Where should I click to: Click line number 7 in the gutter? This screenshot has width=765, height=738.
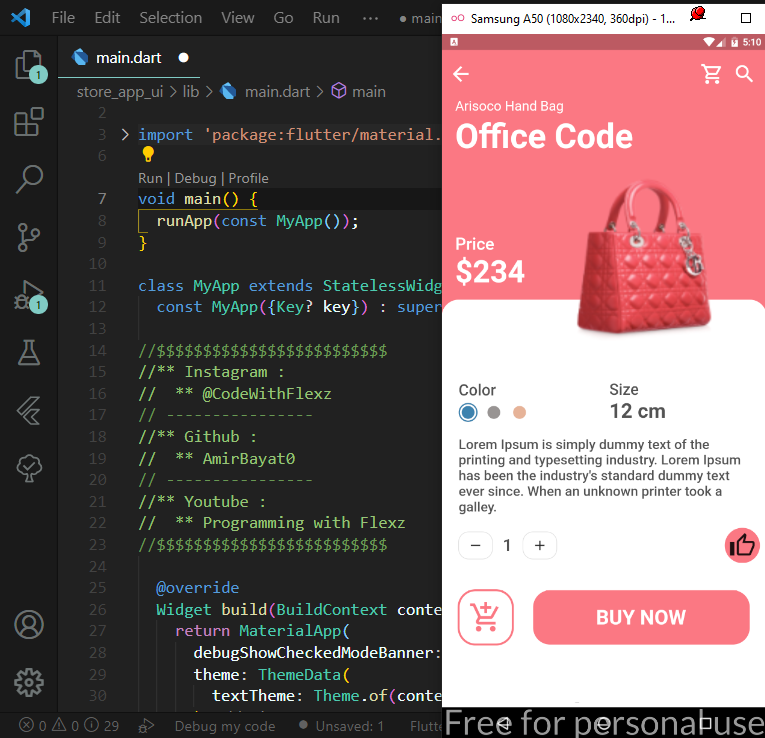click(x=101, y=199)
